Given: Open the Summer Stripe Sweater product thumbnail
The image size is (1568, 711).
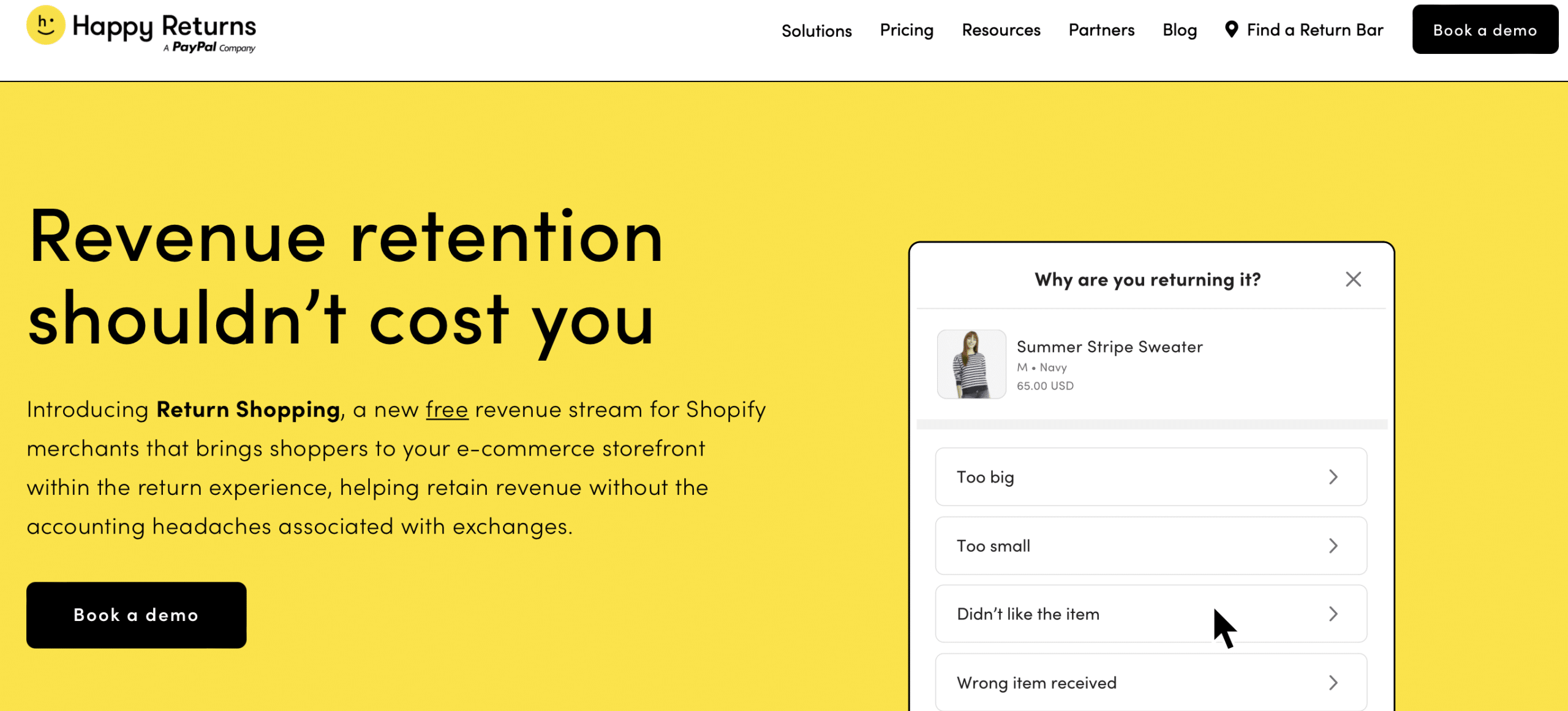Looking at the screenshot, I should pos(971,364).
